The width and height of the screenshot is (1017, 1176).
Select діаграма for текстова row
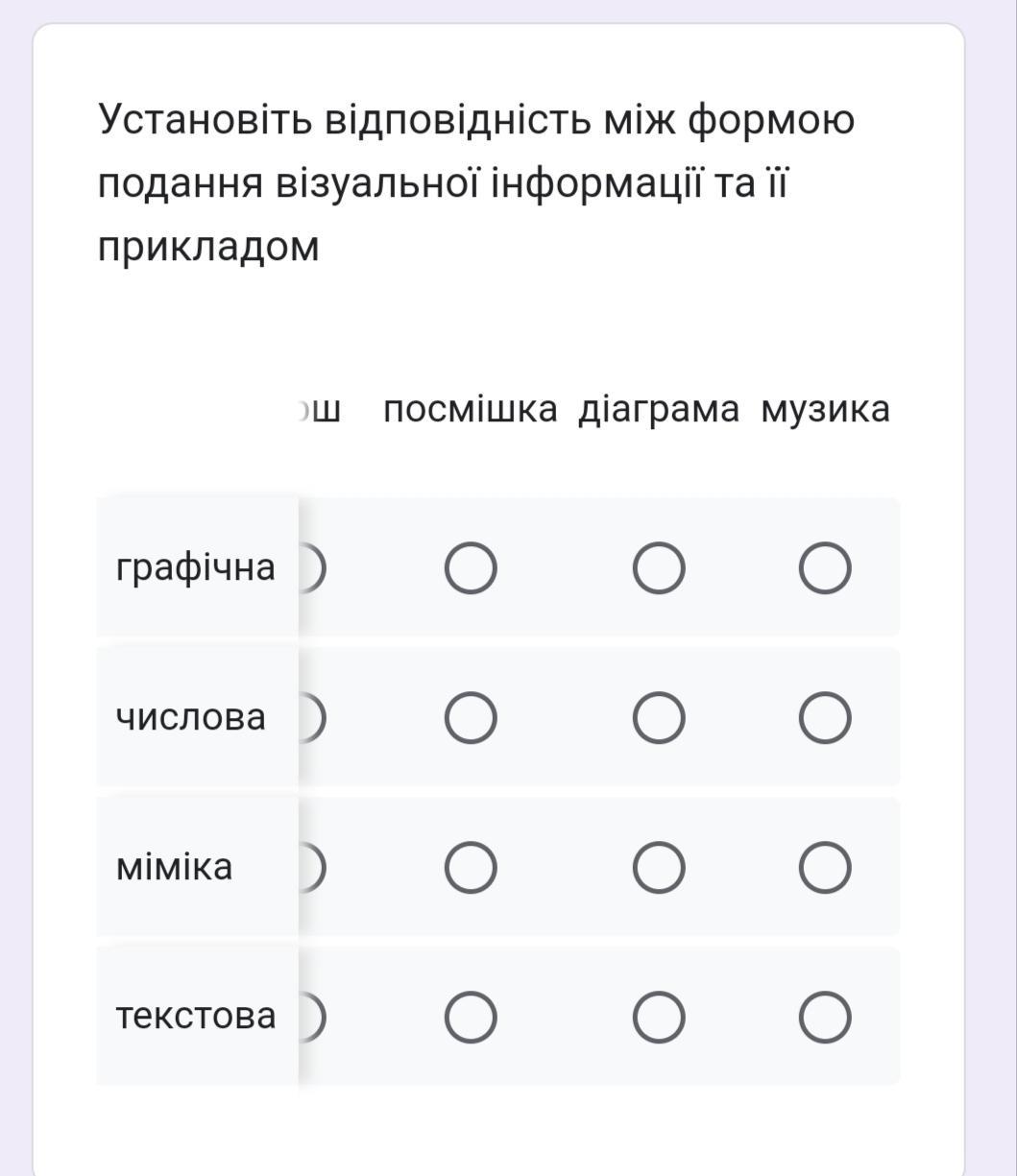[x=659, y=1018]
